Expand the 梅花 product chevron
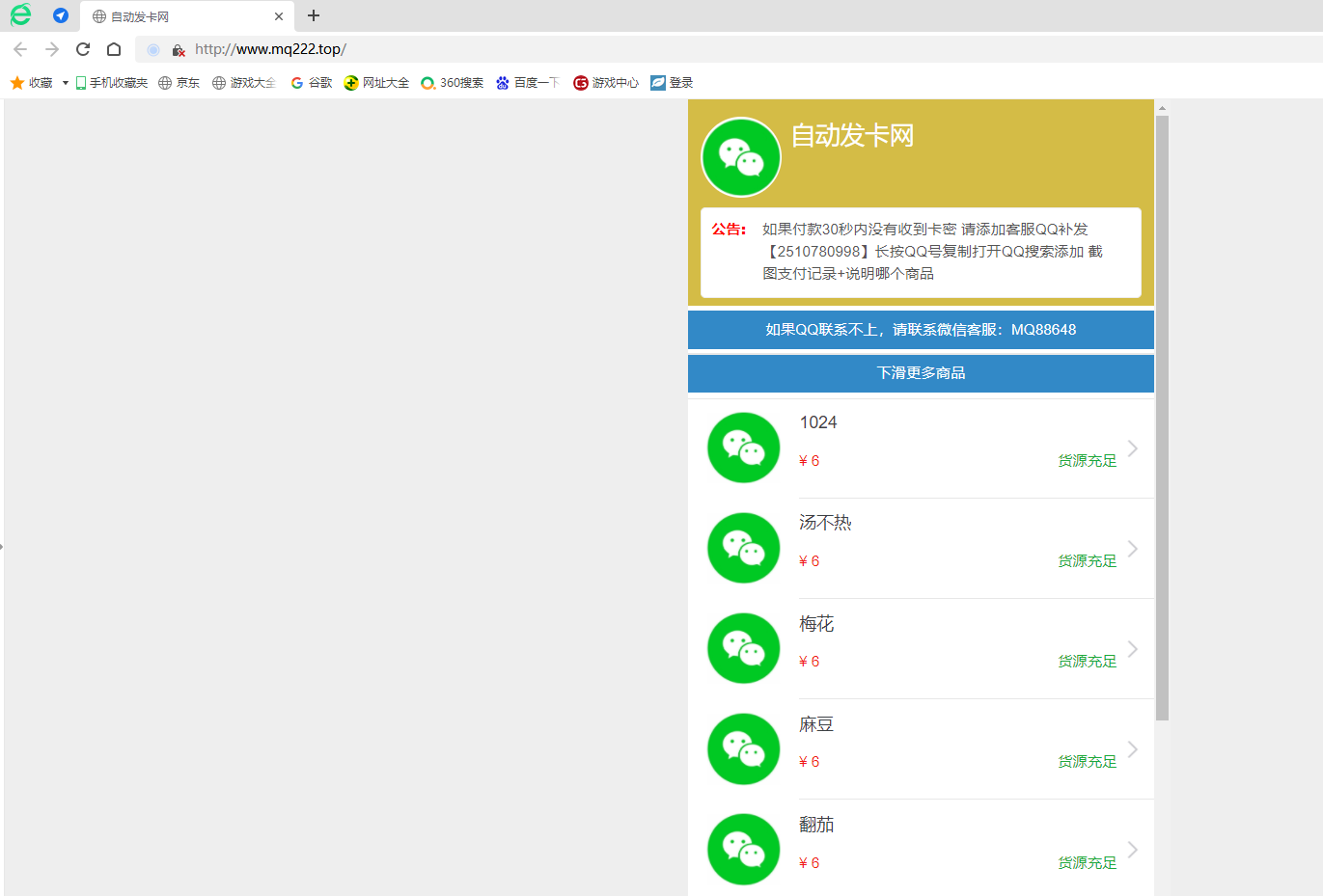Viewport: 1323px width, 896px height. 1133,649
